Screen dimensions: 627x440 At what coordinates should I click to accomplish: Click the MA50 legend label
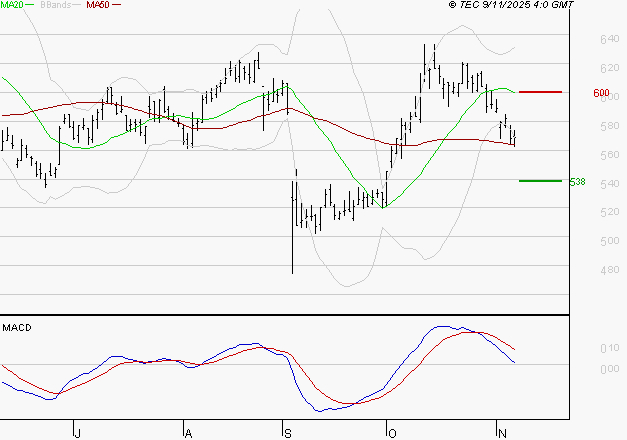click(98, 5)
